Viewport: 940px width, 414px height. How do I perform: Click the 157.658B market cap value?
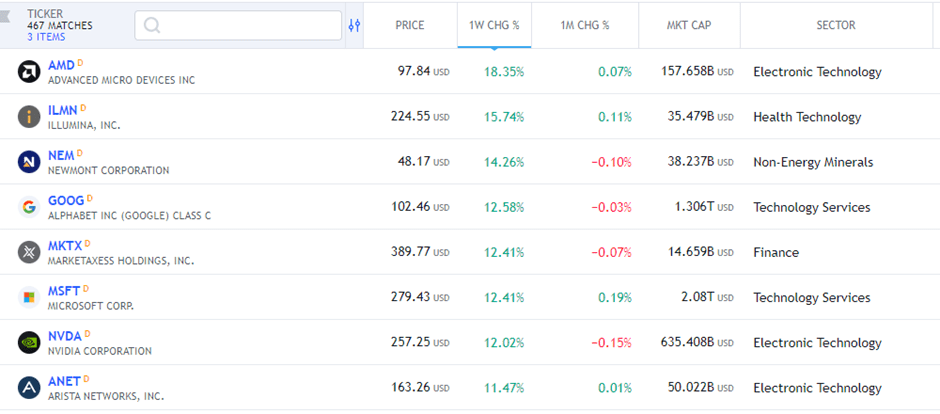point(688,71)
